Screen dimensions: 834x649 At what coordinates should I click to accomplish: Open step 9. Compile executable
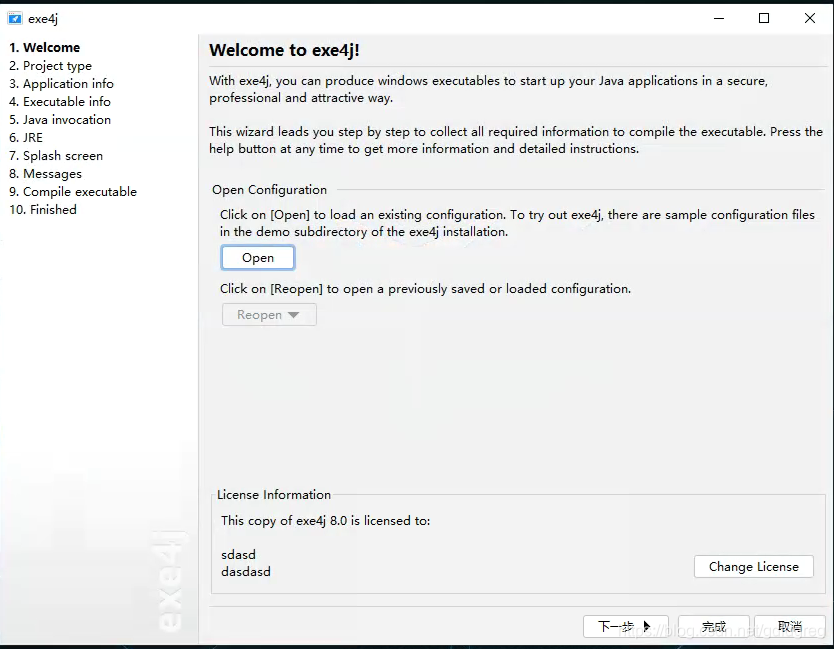coord(73,192)
